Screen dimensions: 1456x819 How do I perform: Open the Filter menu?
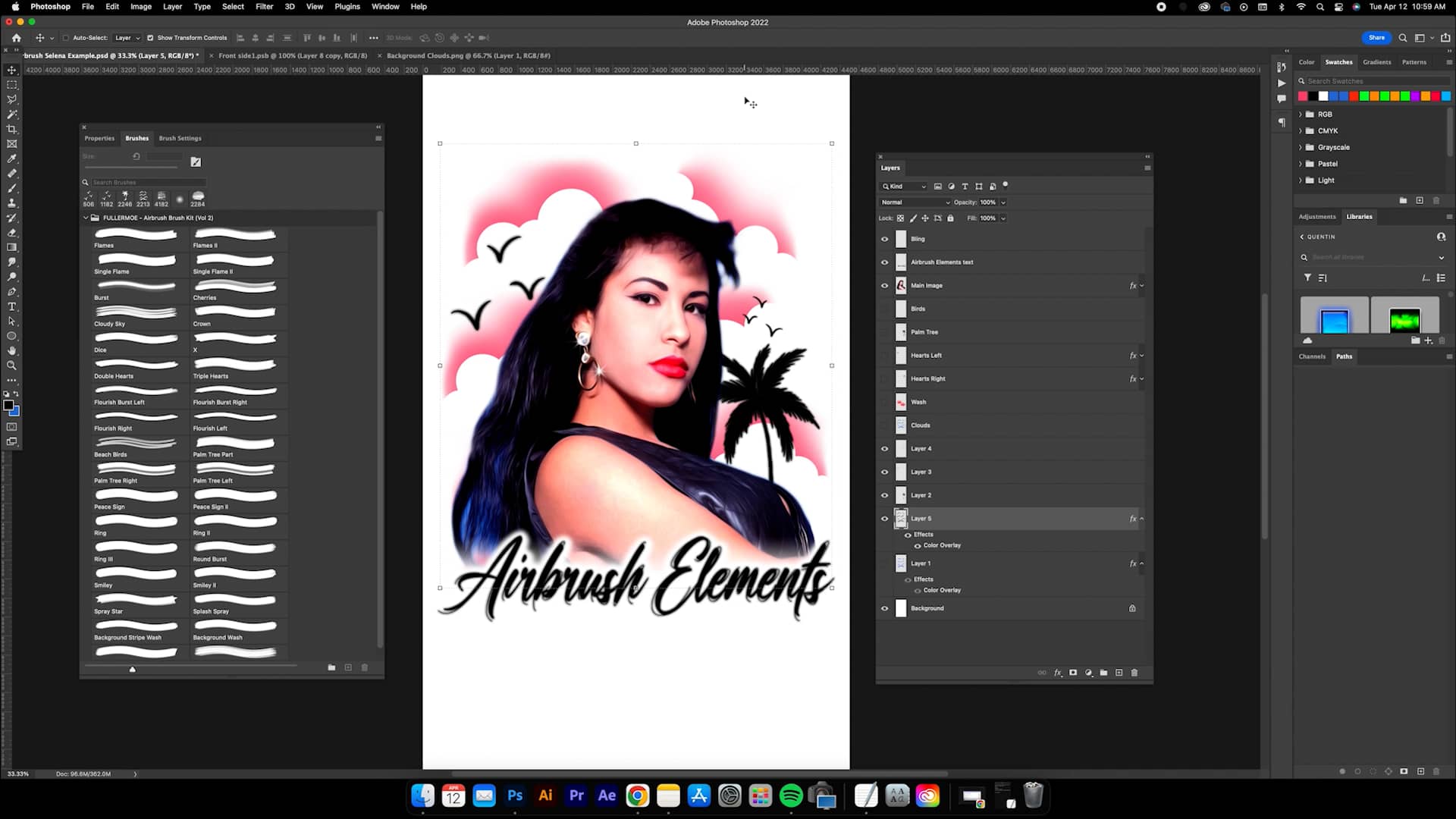click(264, 7)
